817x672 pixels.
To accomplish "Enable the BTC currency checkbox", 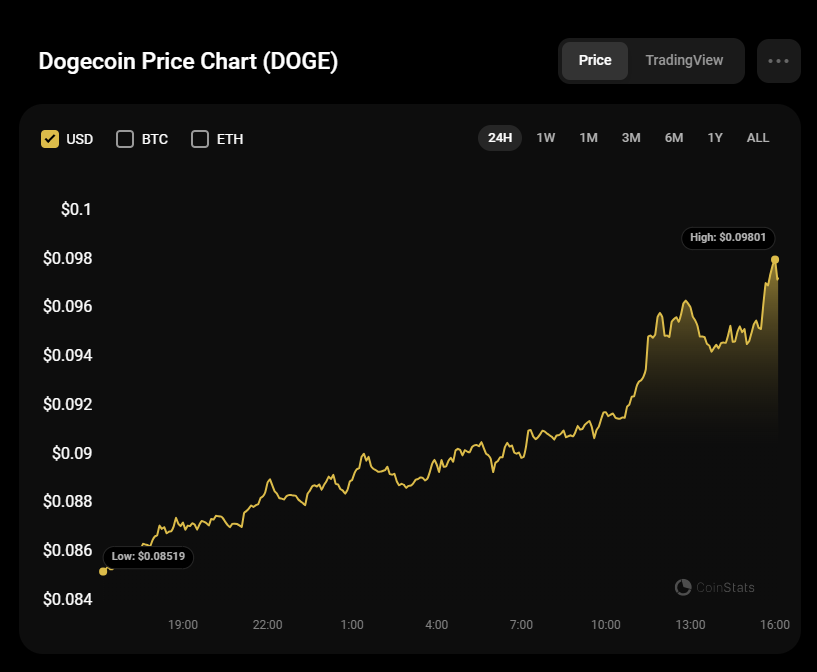I will tap(125, 139).
